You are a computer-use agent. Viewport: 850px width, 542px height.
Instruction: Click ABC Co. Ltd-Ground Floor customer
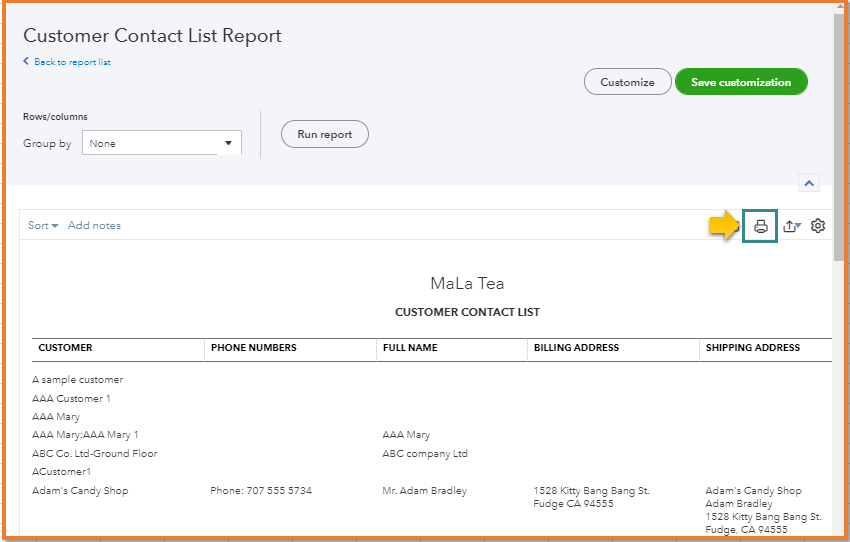click(x=94, y=454)
